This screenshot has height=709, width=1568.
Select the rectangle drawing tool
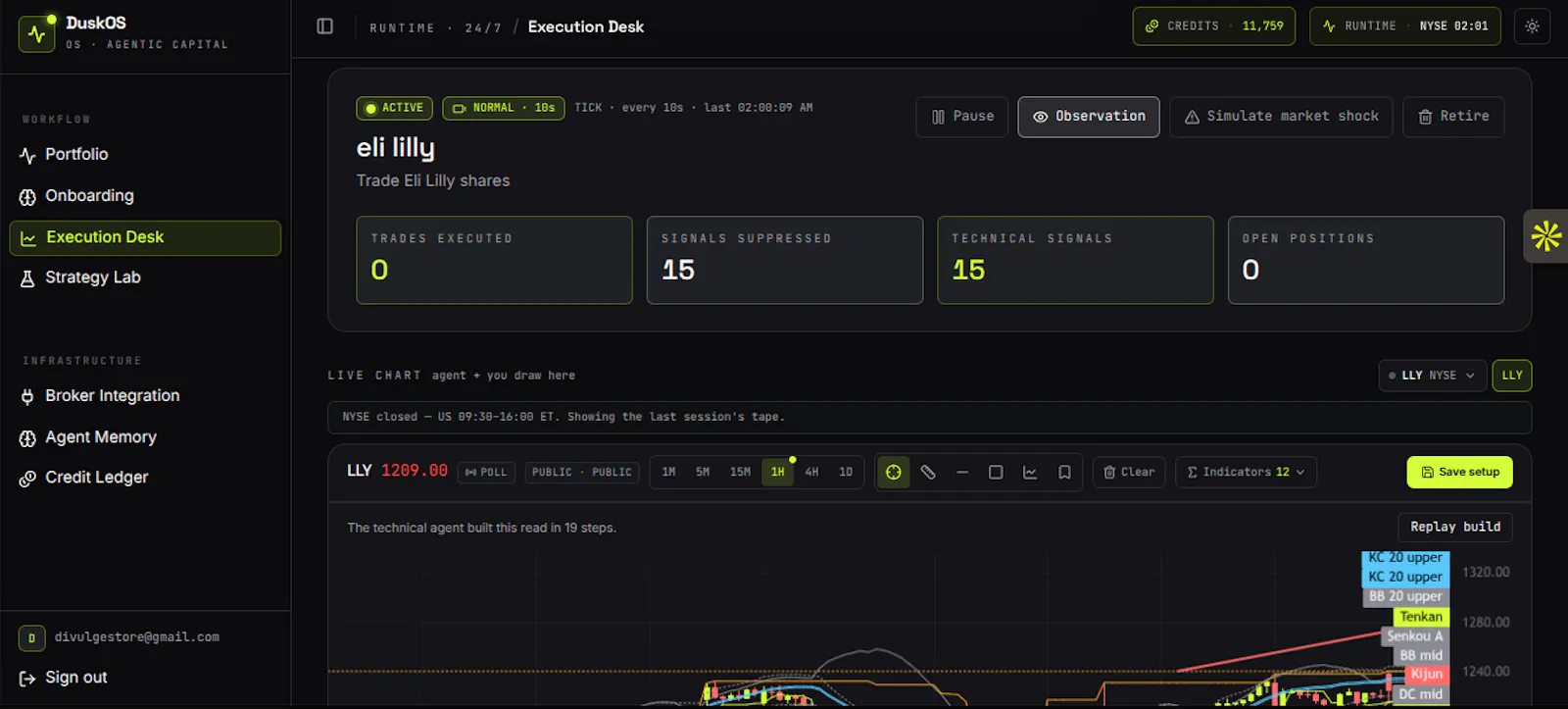click(x=996, y=472)
